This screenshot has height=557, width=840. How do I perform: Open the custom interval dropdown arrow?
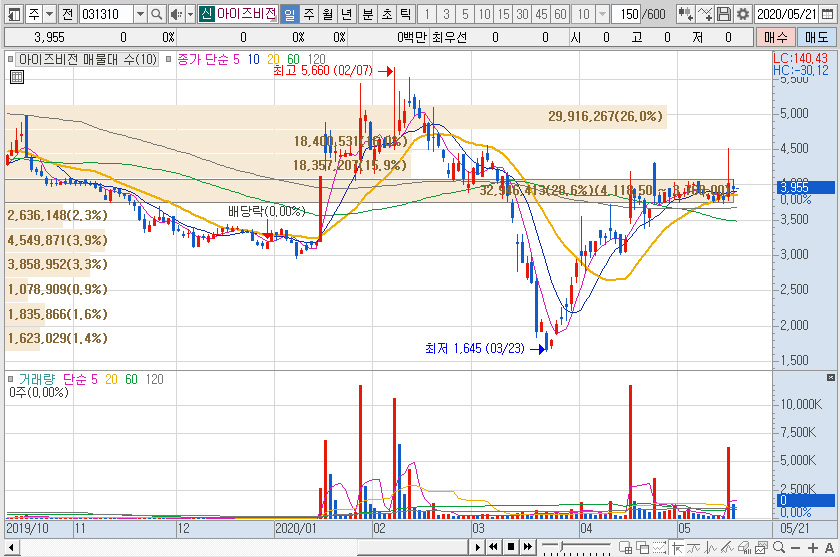[602, 14]
